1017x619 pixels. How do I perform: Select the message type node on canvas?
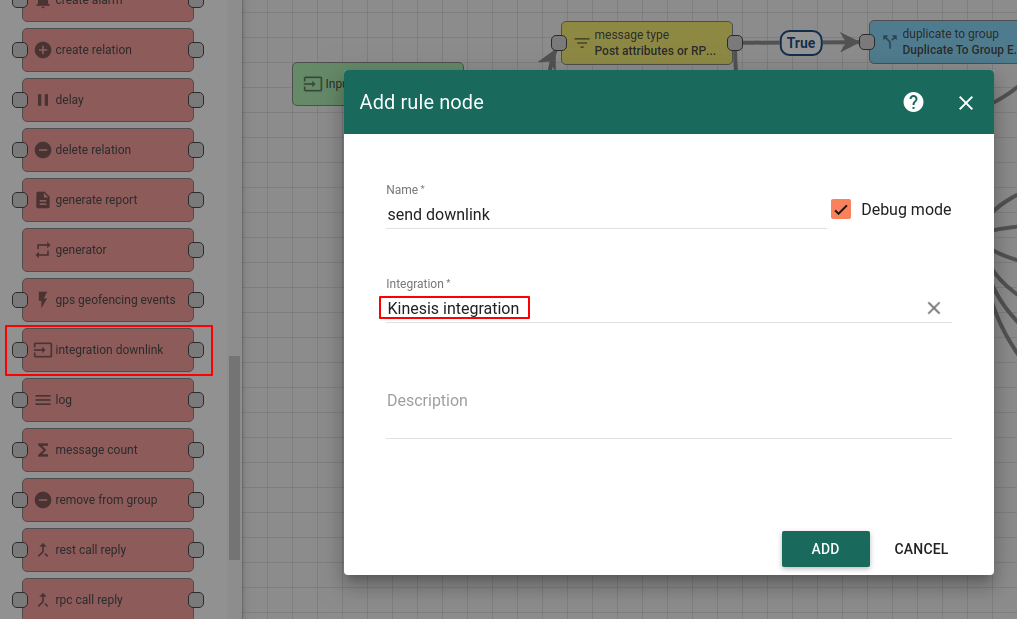(x=647, y=43)
